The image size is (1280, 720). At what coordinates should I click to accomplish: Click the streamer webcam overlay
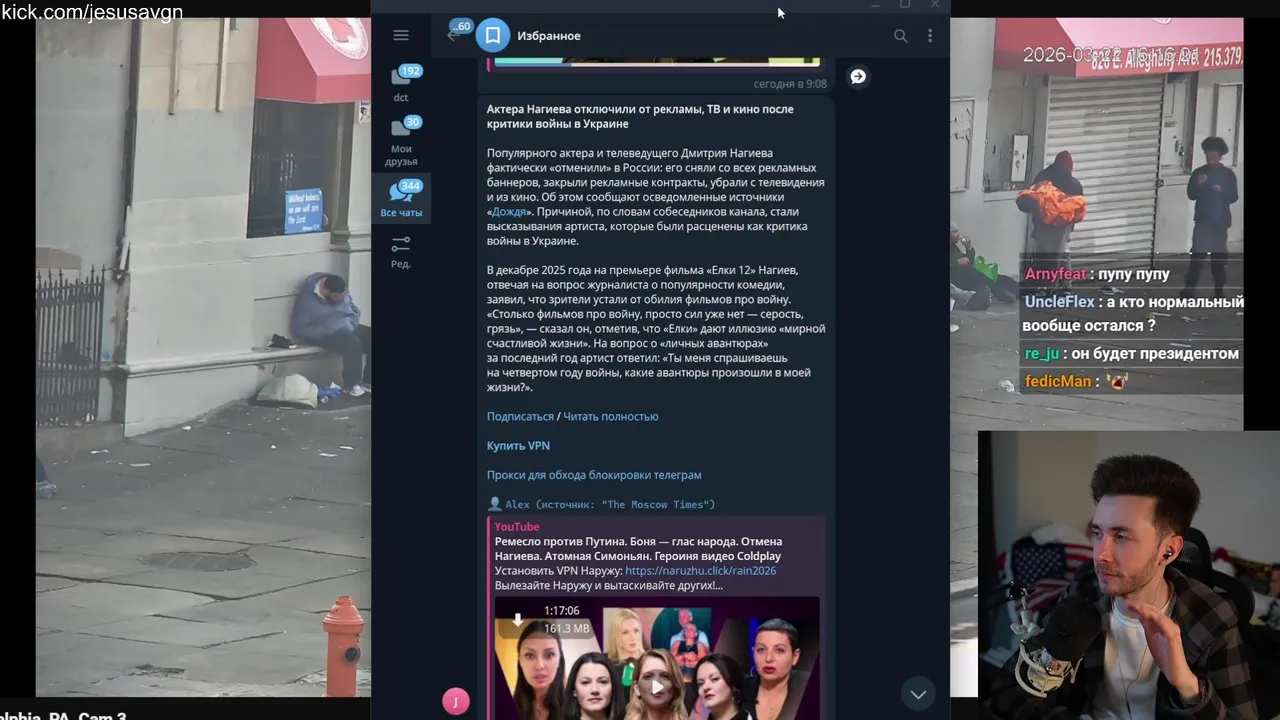pos(1129,575)
